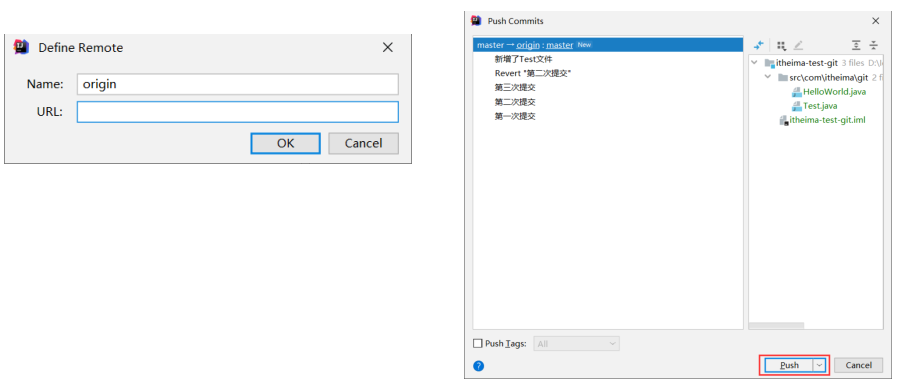The image size is (898, 385).
Task: Open help with the blue question mark
Action: (x=479, y=366)
